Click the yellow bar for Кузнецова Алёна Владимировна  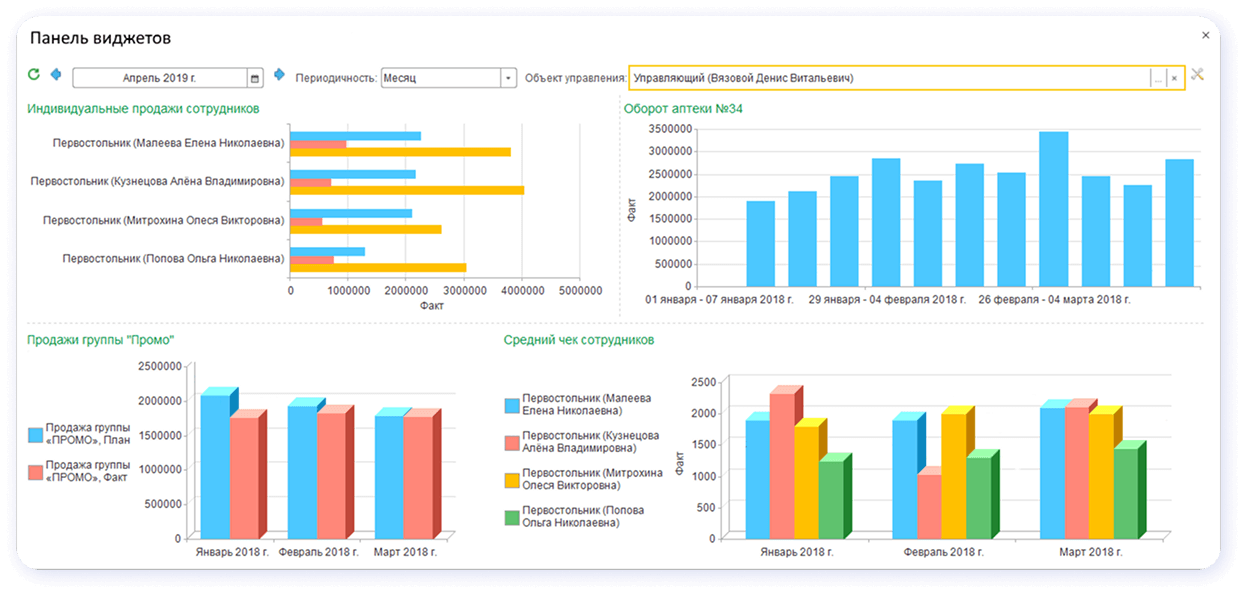coord(407,190)
